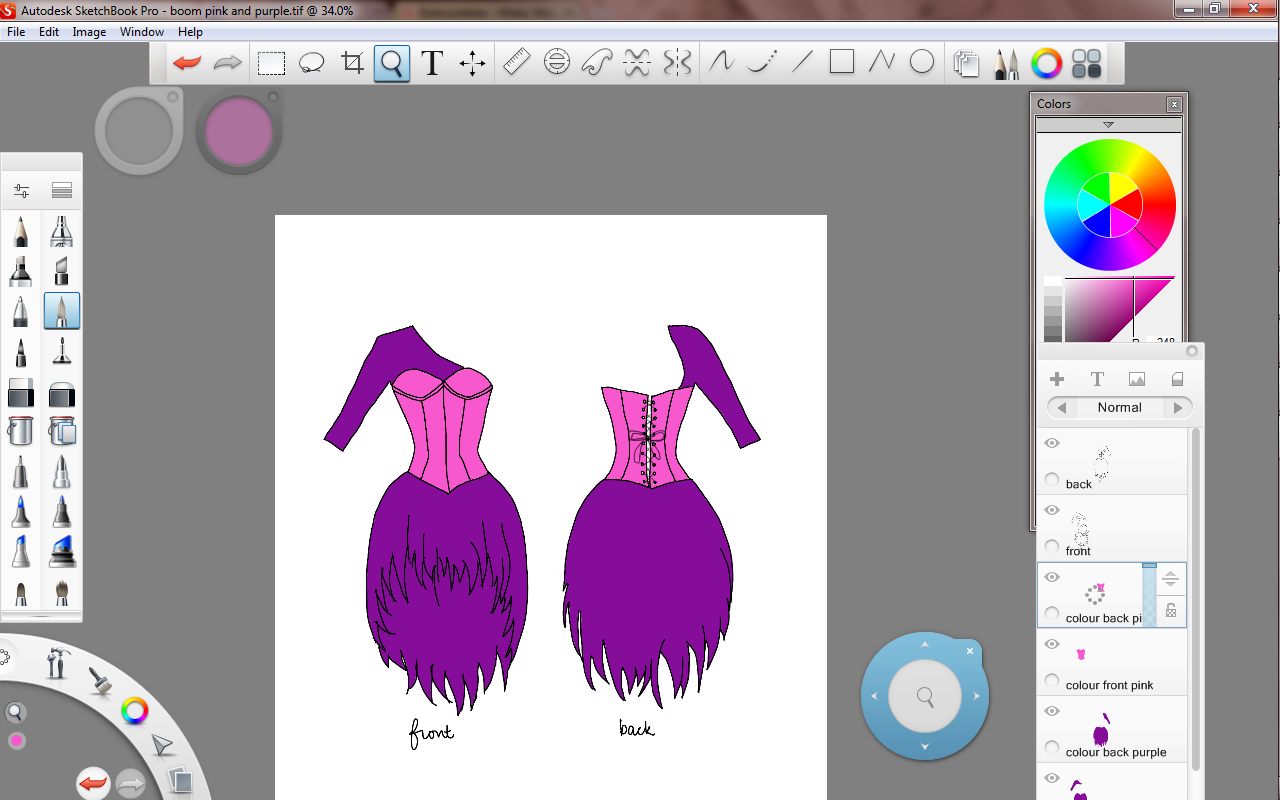Switch blend mode with right arrow next to Normal
Viewport: 1280px width, 800px height.
(x=1178, y=408)
